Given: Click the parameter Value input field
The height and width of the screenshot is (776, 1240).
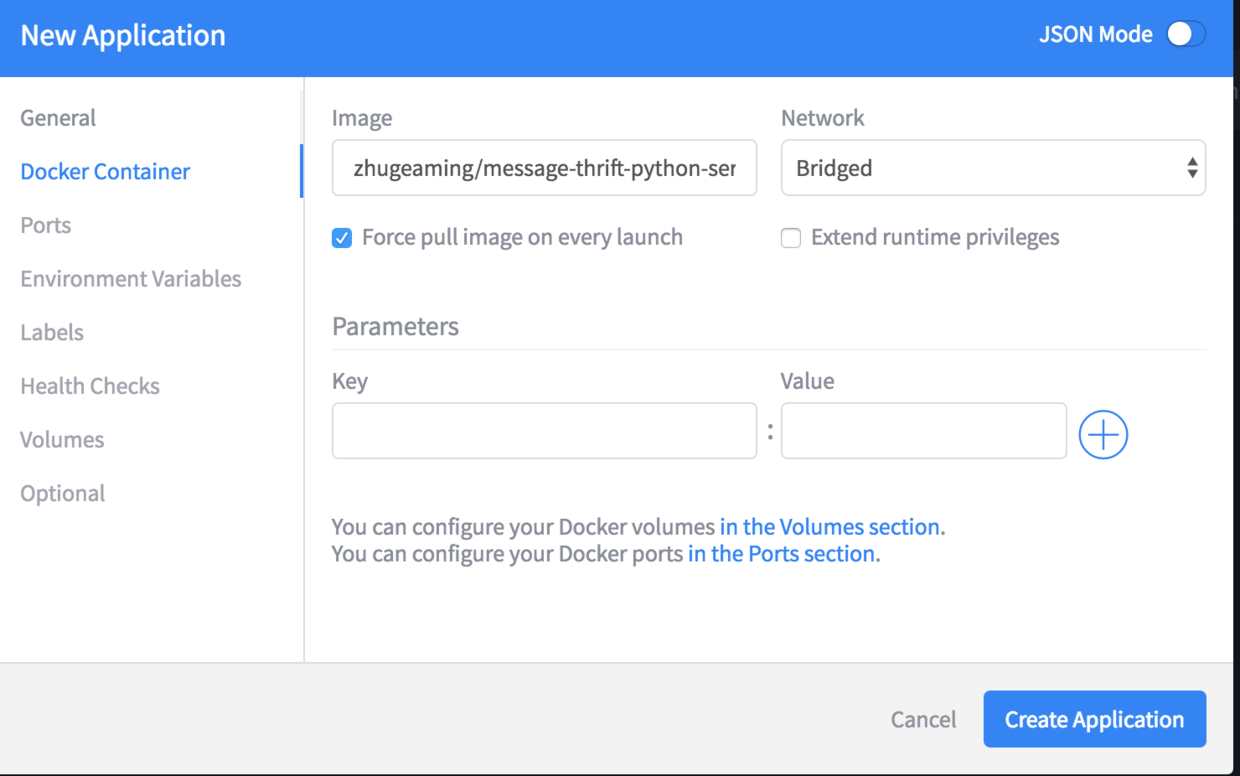Looking at the screenshot, I should 924,431.
